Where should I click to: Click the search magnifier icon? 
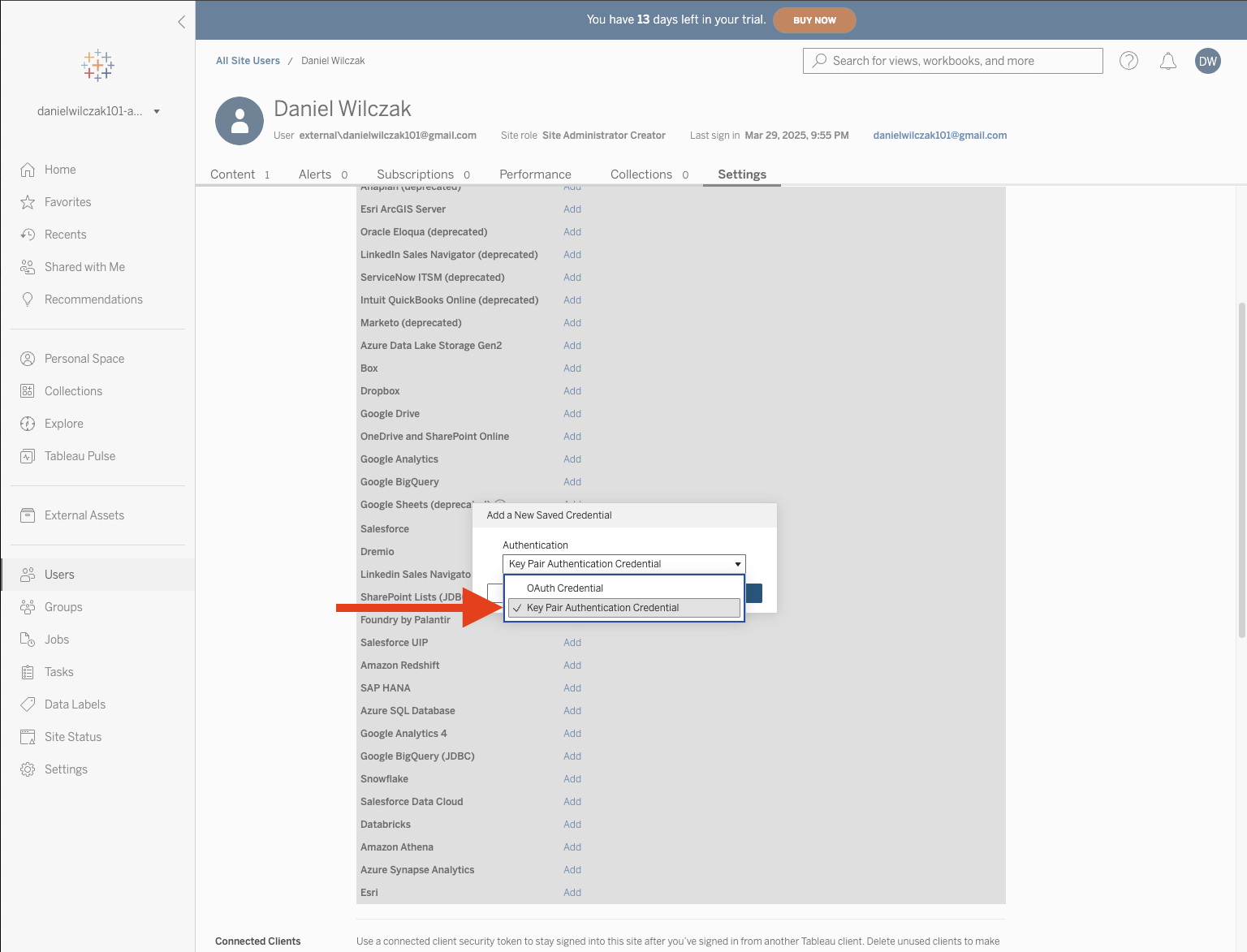pos(820,60)
